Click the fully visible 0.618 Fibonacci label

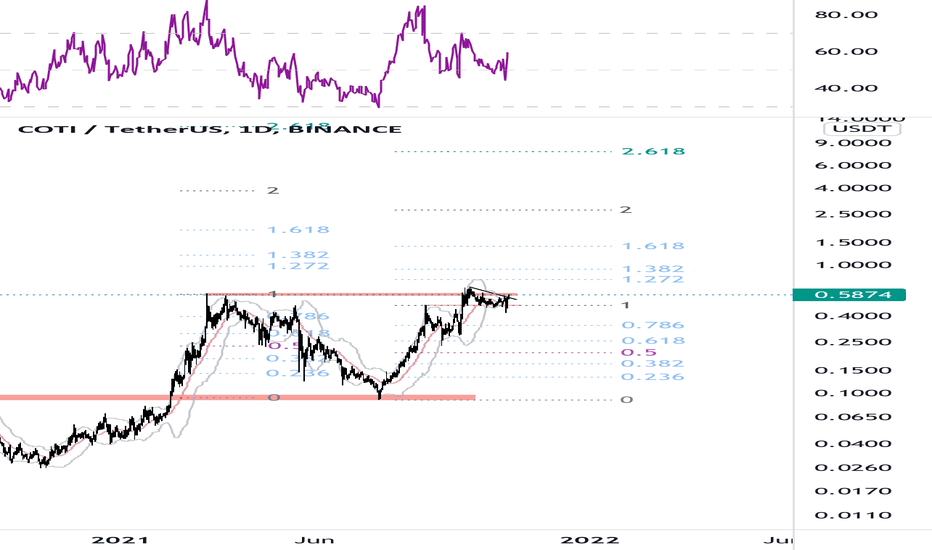tap(653, 340)
